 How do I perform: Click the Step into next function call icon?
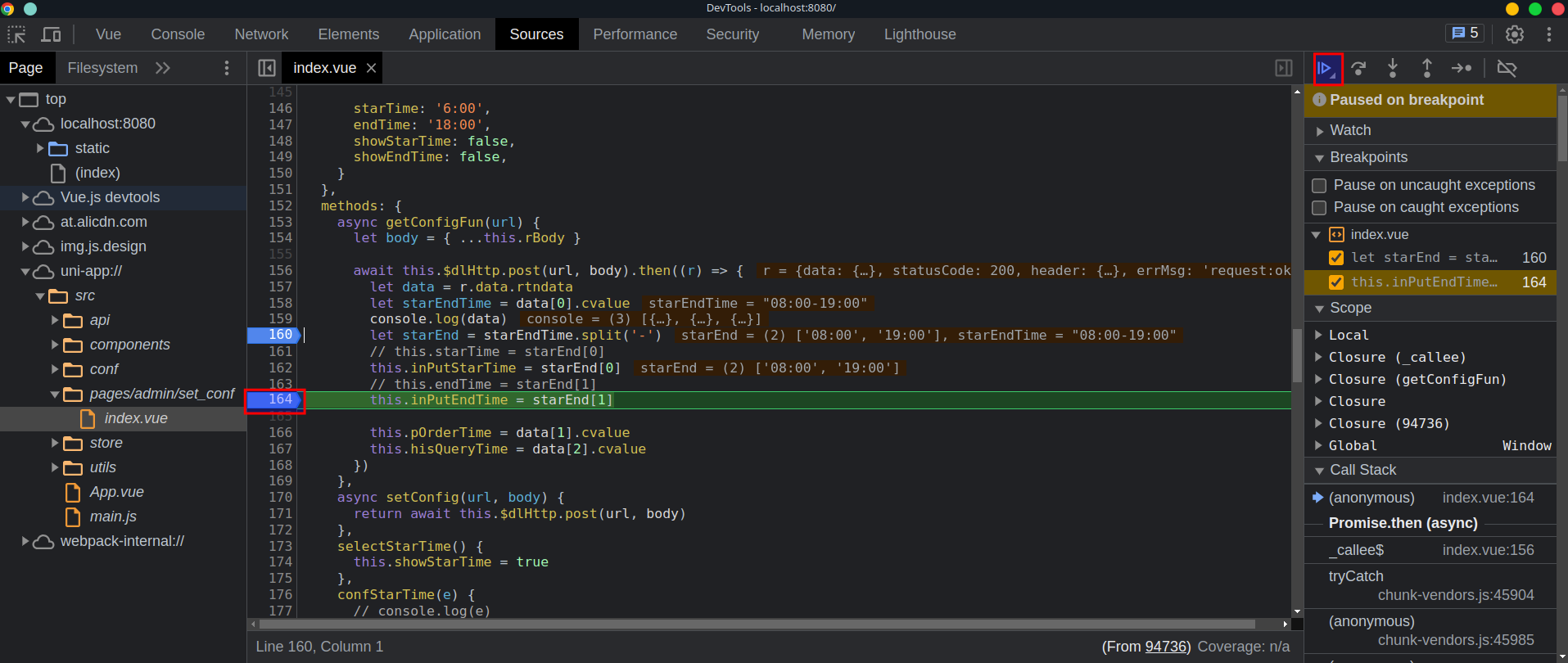pos(1393,69)
